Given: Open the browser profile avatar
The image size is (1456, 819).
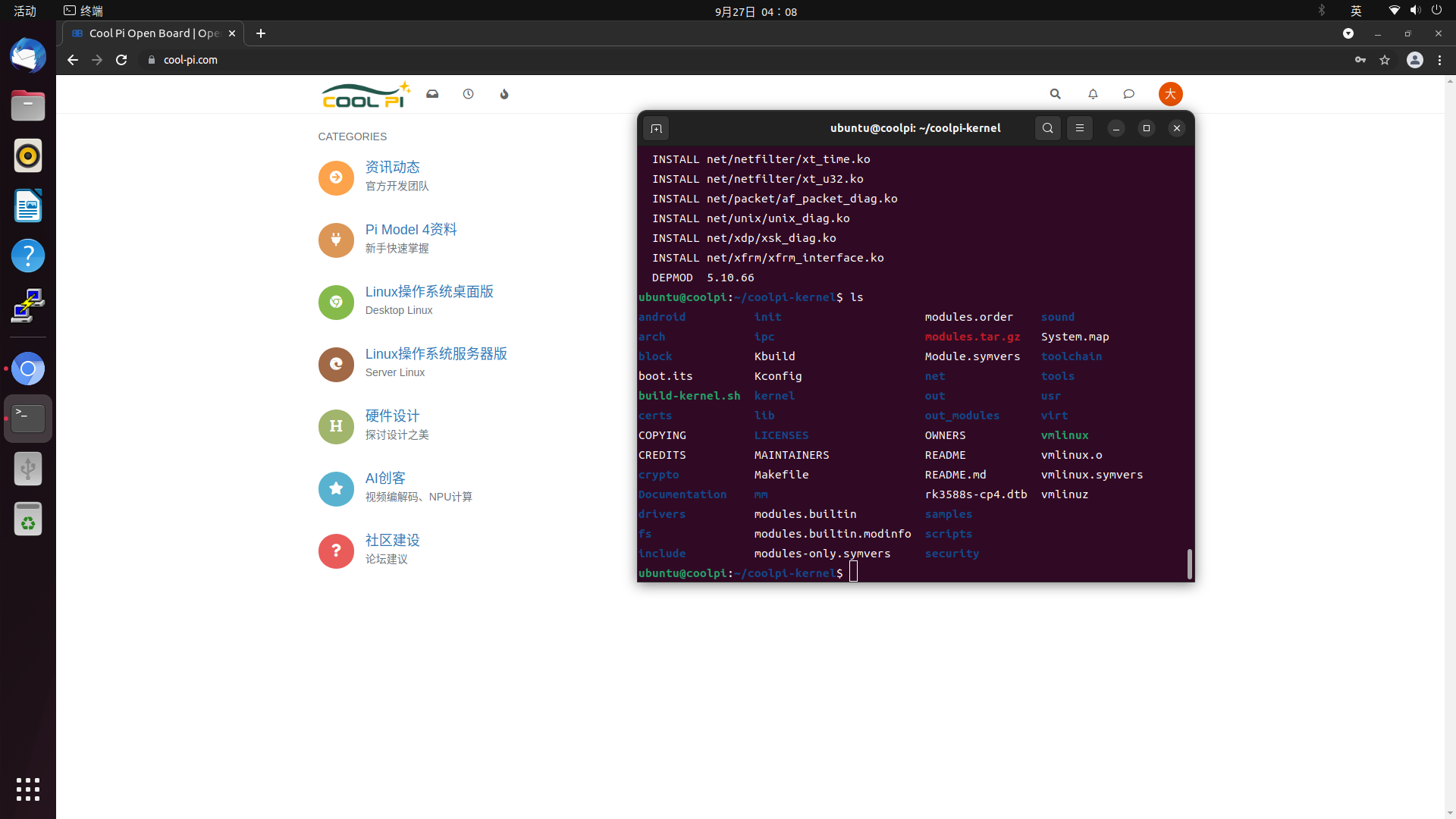Looking at the screenshot, I should click(x=1415, y=60).
